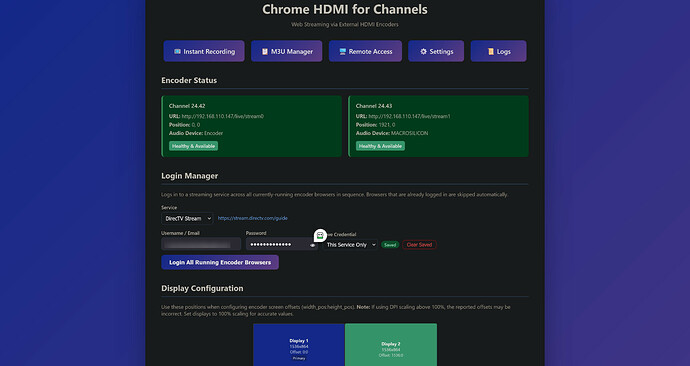Focus the Username / Email field
This screenshot has width=690, height=366.
point(201,244)
